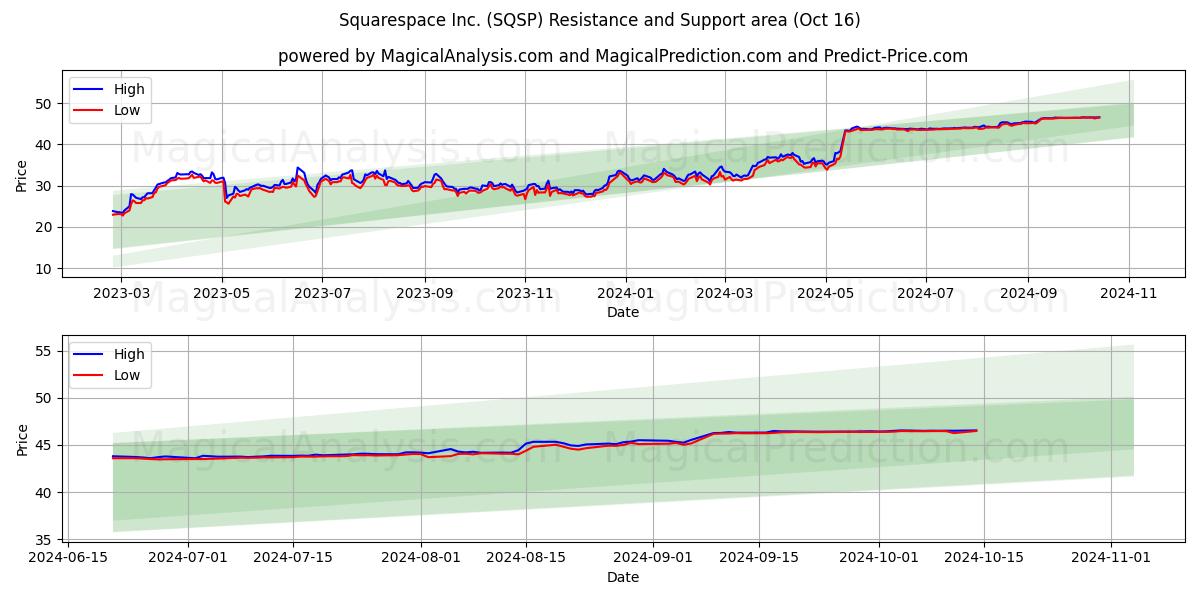
Task: Click the '2024-11-01' x-axis label
Action: [1113, 560]
